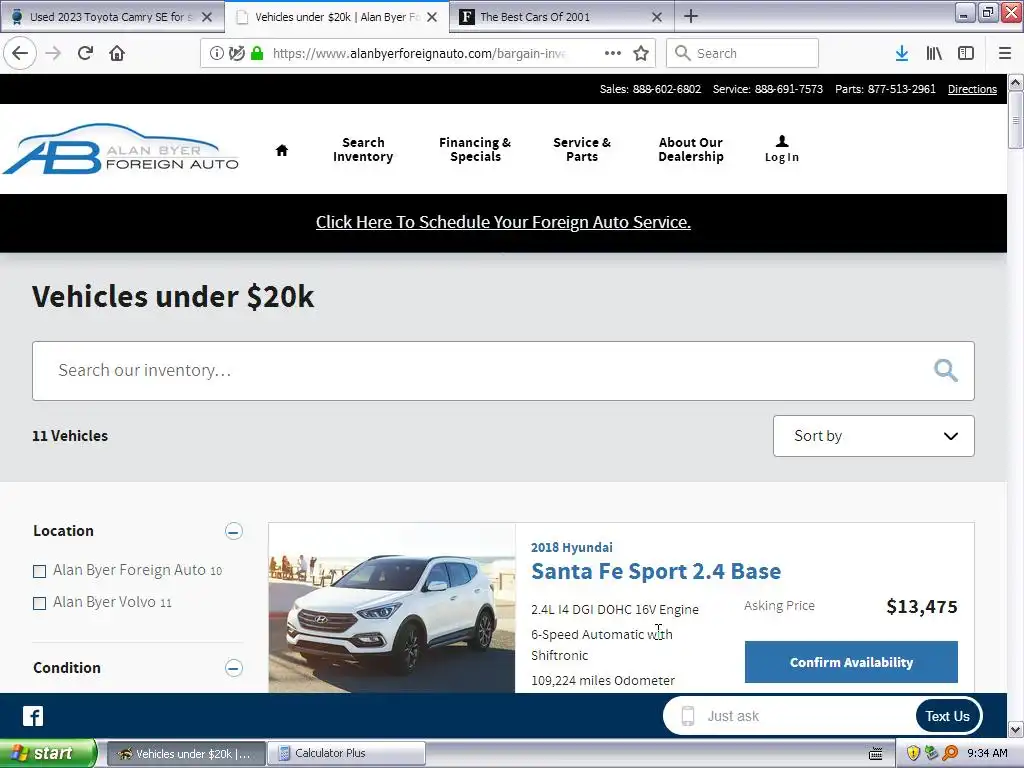
Task: Open About Our Dealership menu
Action: (691, 150)
